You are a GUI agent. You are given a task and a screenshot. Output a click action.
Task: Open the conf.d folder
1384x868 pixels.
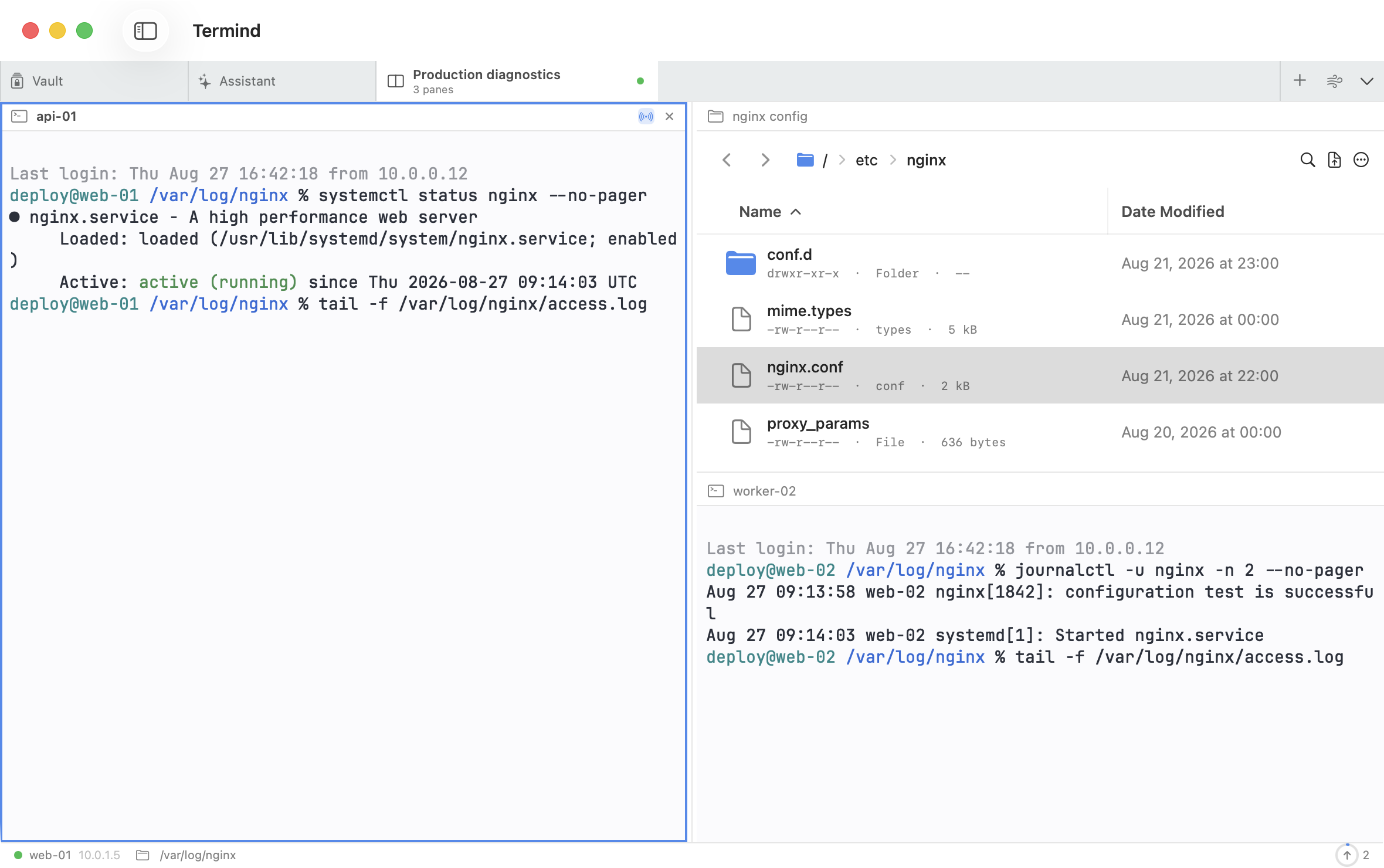tap(1040, 263)
